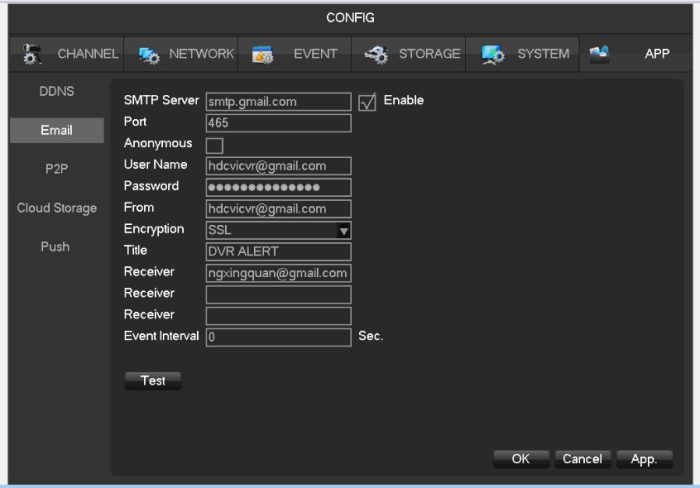Toggle the Enable checkbox for email

(x=367, y=102)
